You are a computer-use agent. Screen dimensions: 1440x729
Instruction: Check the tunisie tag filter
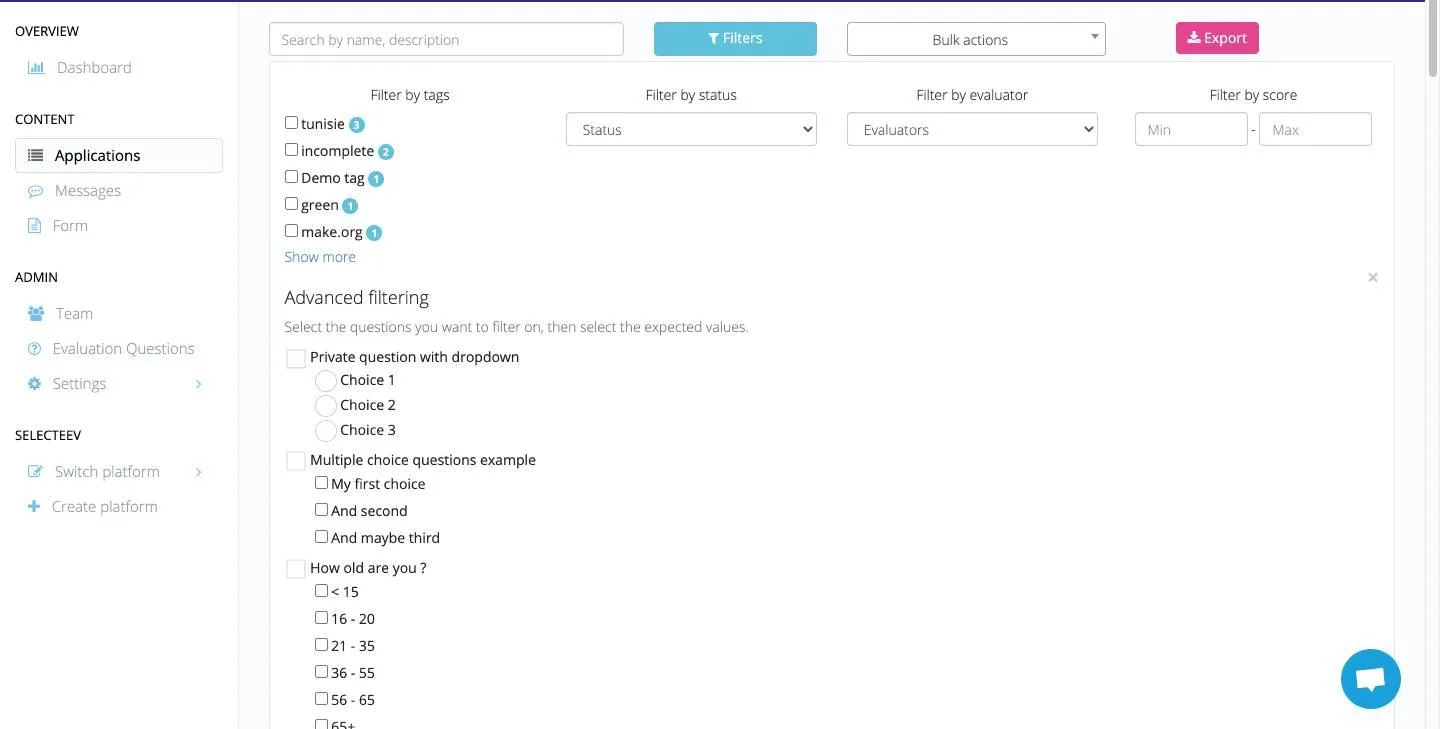pyautogui.click(x=291, y=123)
